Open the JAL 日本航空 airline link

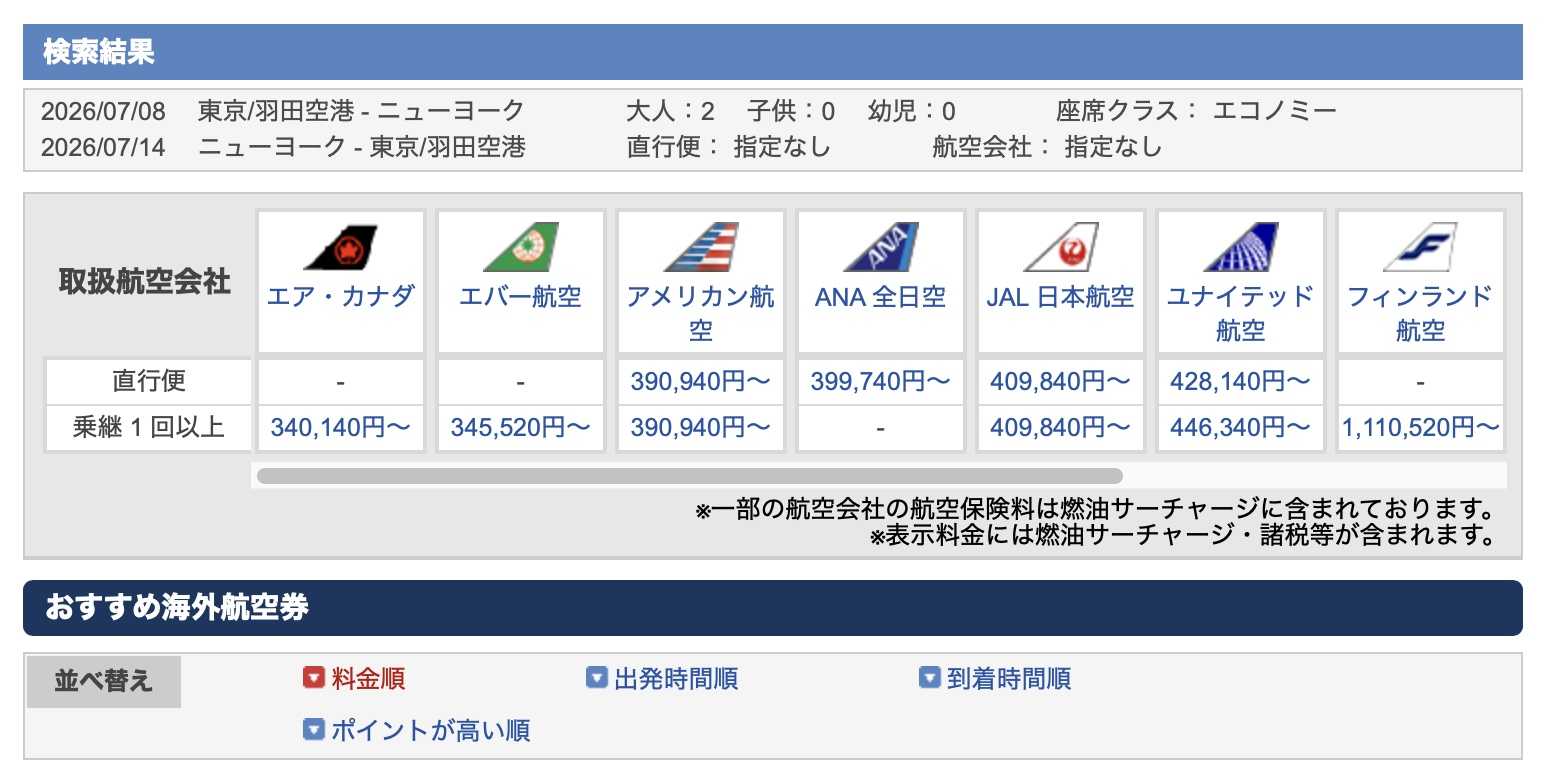coord(1060,297)
